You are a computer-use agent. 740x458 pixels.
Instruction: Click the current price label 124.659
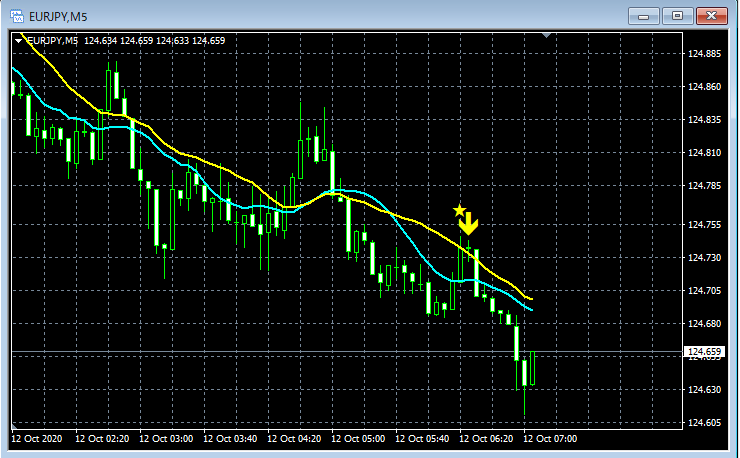[x=704, y=351]
